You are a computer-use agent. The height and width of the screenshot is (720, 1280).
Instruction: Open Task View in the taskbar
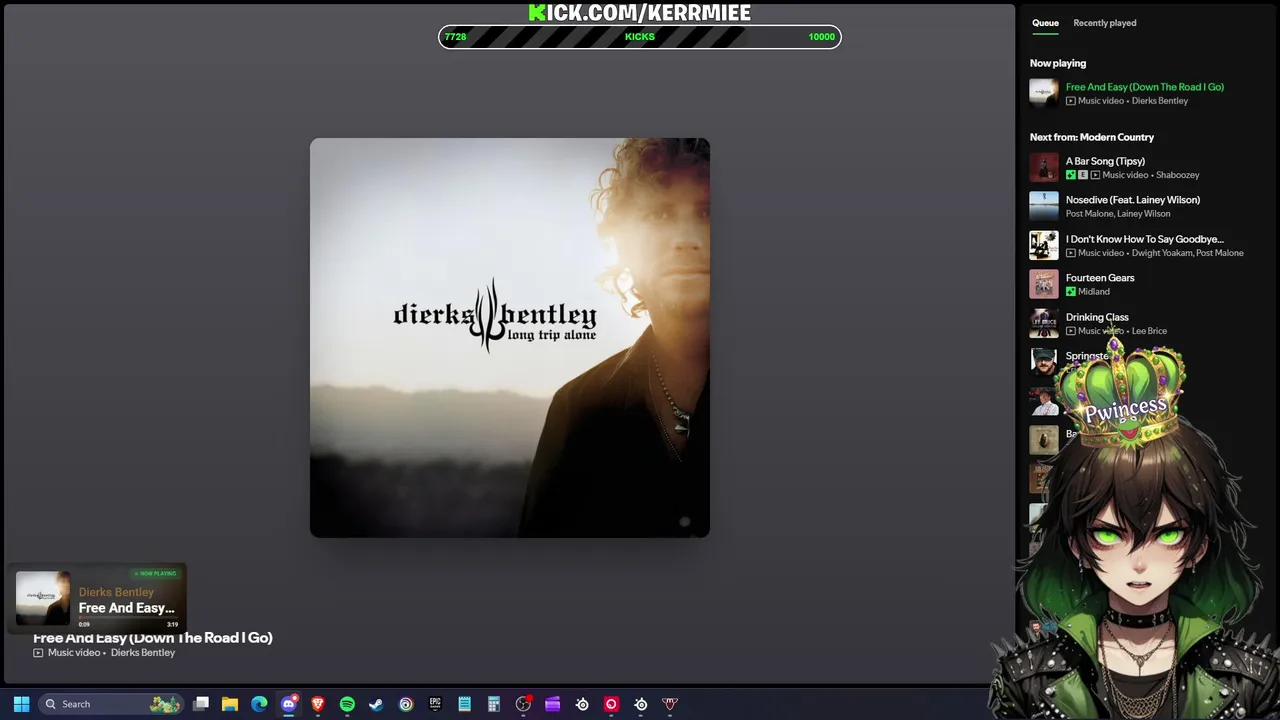pos(201,704)
